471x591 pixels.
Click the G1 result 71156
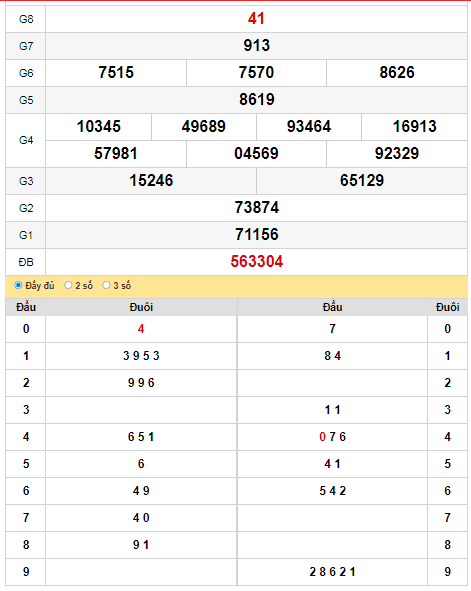coord(257,235)
